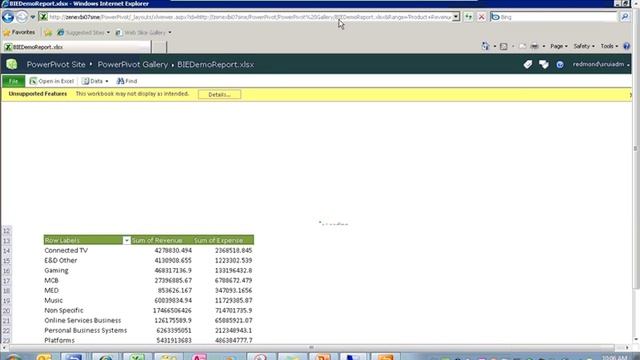Click the Home icon in command bar
Viewport: 640px width, 360px height.
485,46
